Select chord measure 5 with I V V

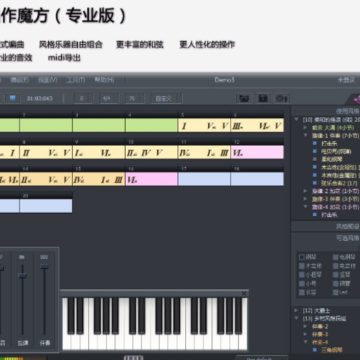pyautogui.click(x=204, y=125)
